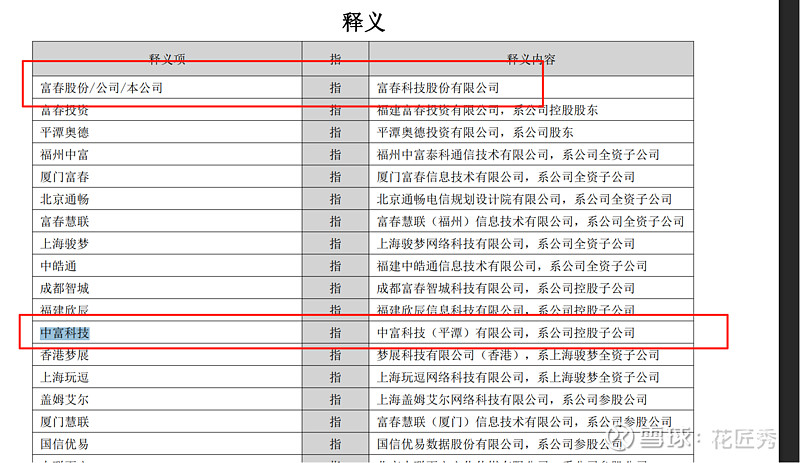Click 平潭奥德投资有限公司，系公司股东
The width and height of the screenshot is (800, 463).
point(475,133)
